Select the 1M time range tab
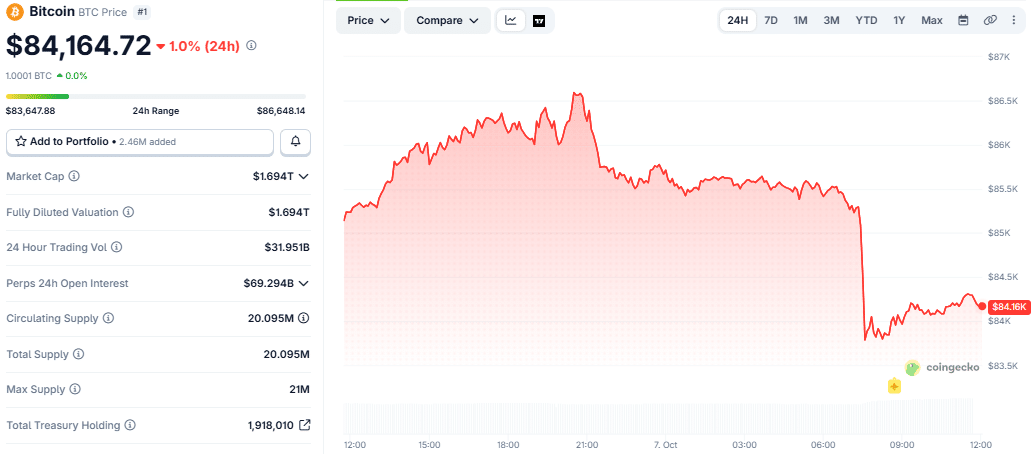 pos(800,20)
